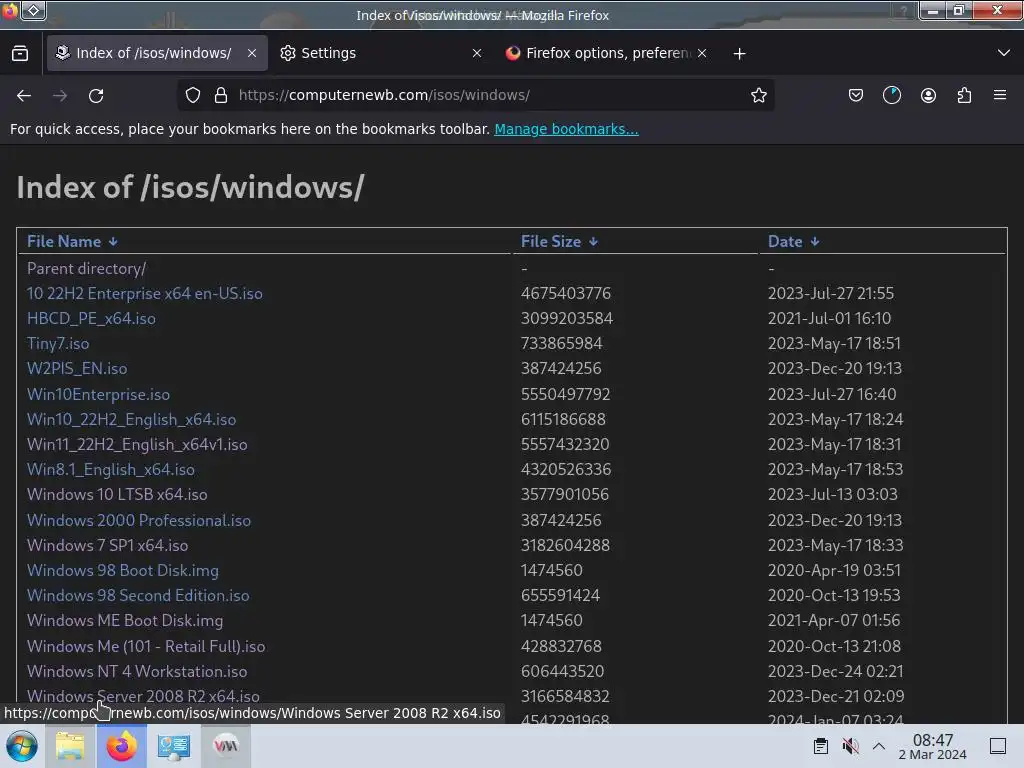Image resolution: width=1024 pixels, height=768 pixels.
Task: Select the Index of /isos/windows/ tab
Action: [157, 54]
